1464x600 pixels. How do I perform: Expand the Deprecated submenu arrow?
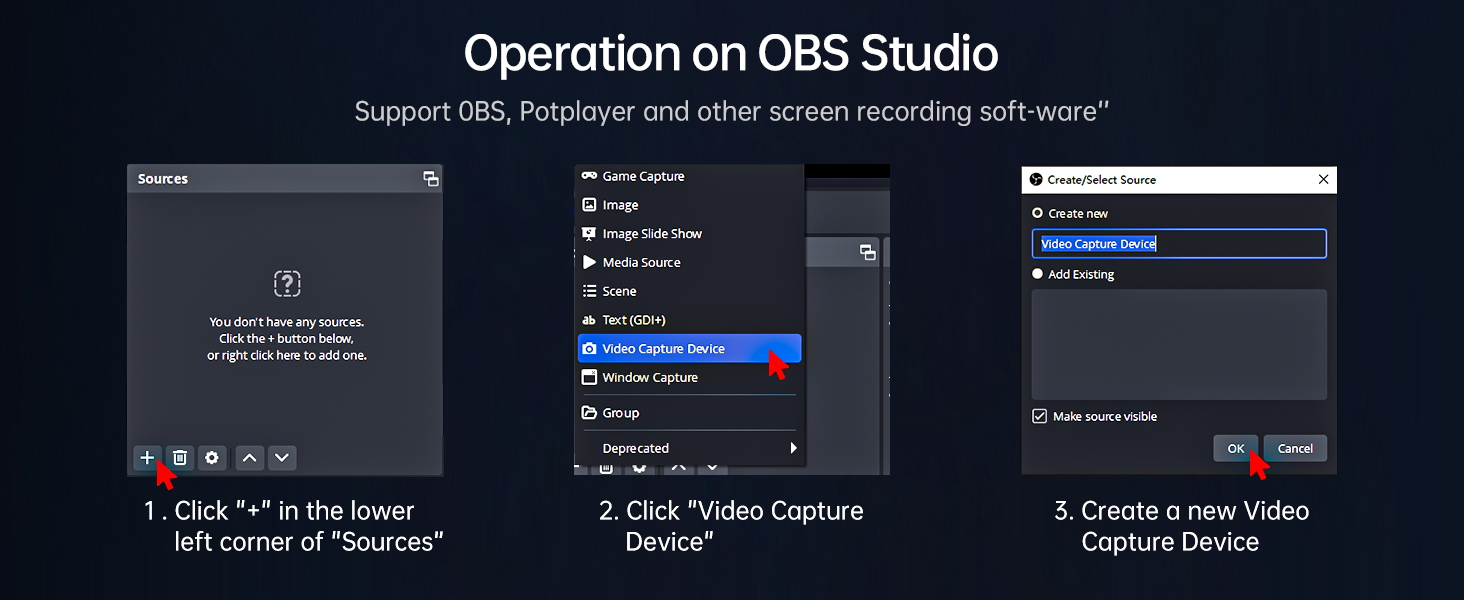tap(794, 448)
